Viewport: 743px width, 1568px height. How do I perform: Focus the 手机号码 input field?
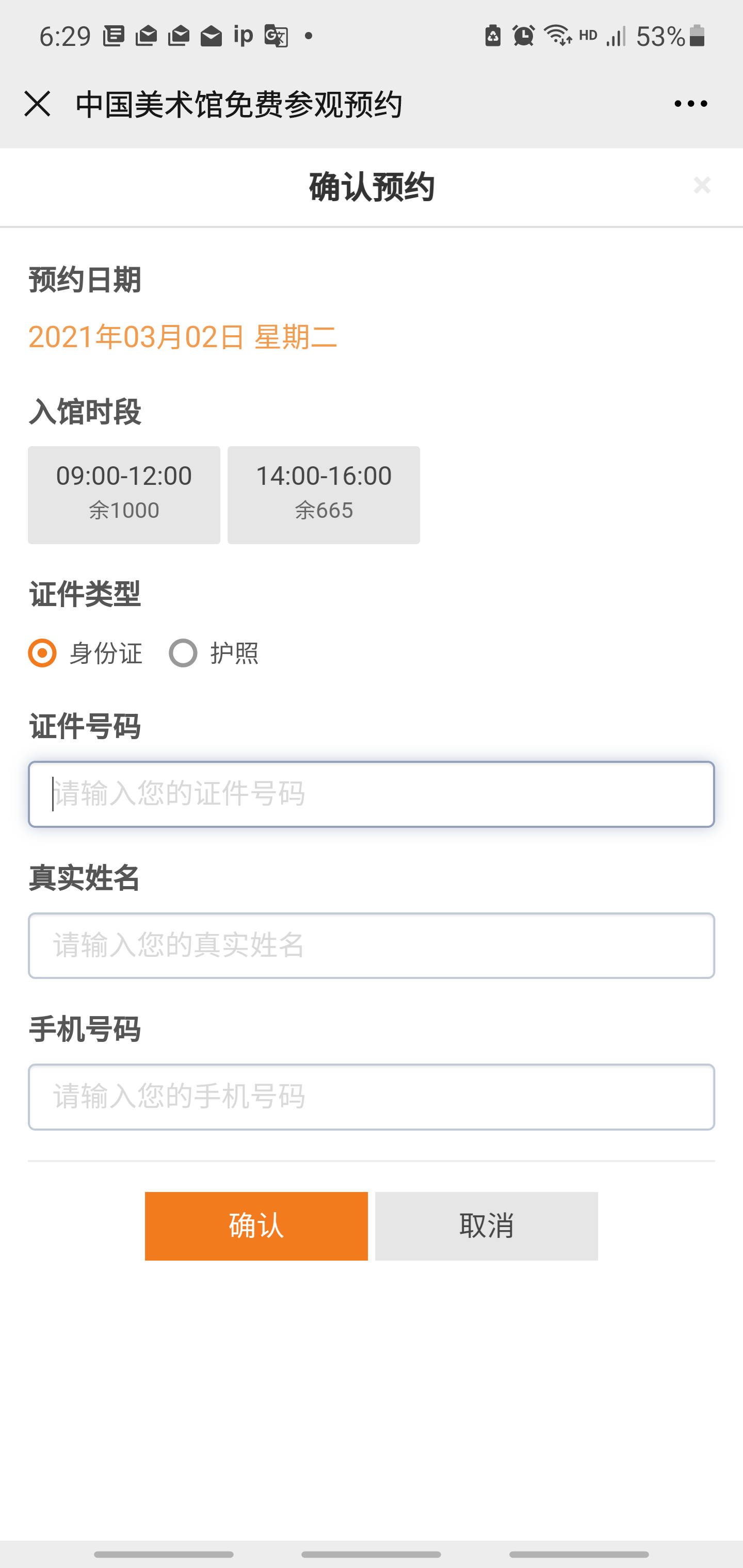coord(371,1097)
